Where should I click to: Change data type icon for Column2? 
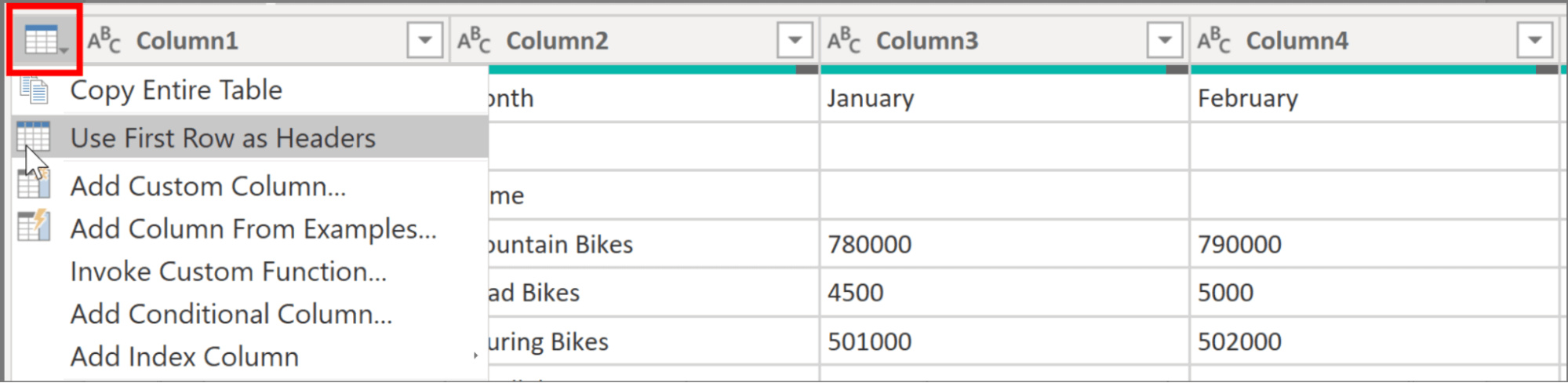pyautogui.click(x=474, y=40)
